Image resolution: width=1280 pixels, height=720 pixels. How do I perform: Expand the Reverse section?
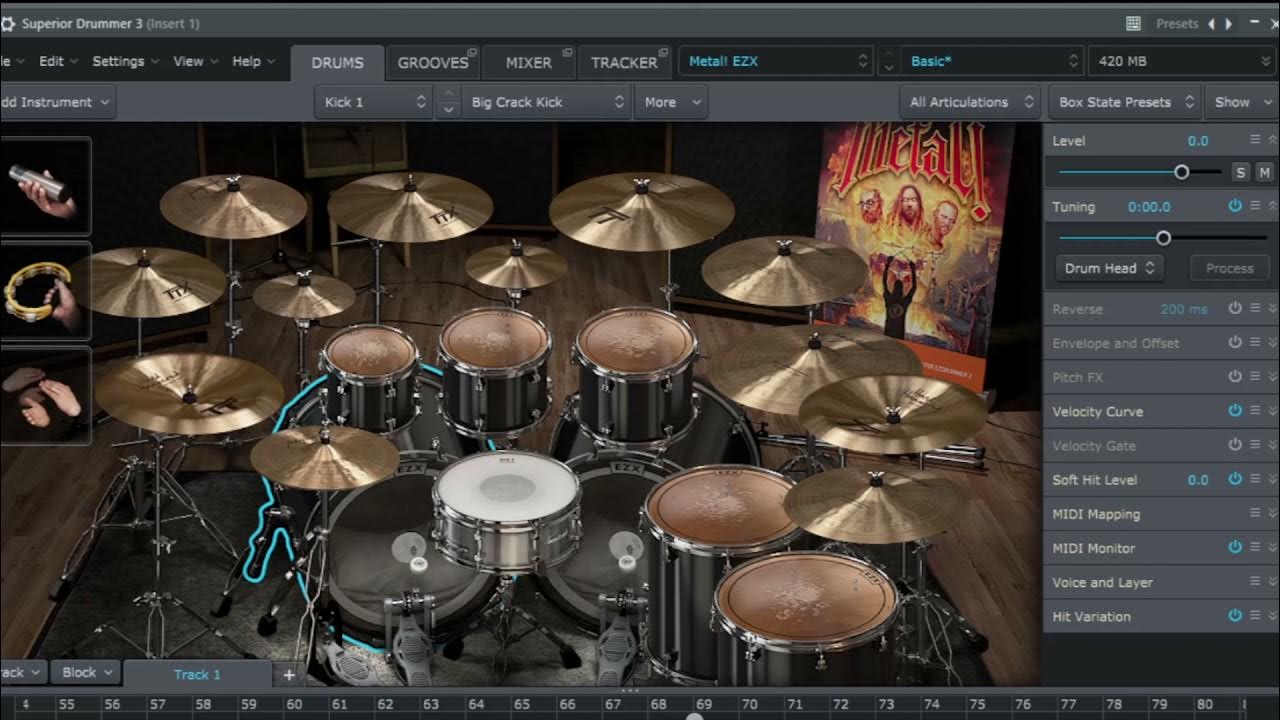click(1272, 309)
